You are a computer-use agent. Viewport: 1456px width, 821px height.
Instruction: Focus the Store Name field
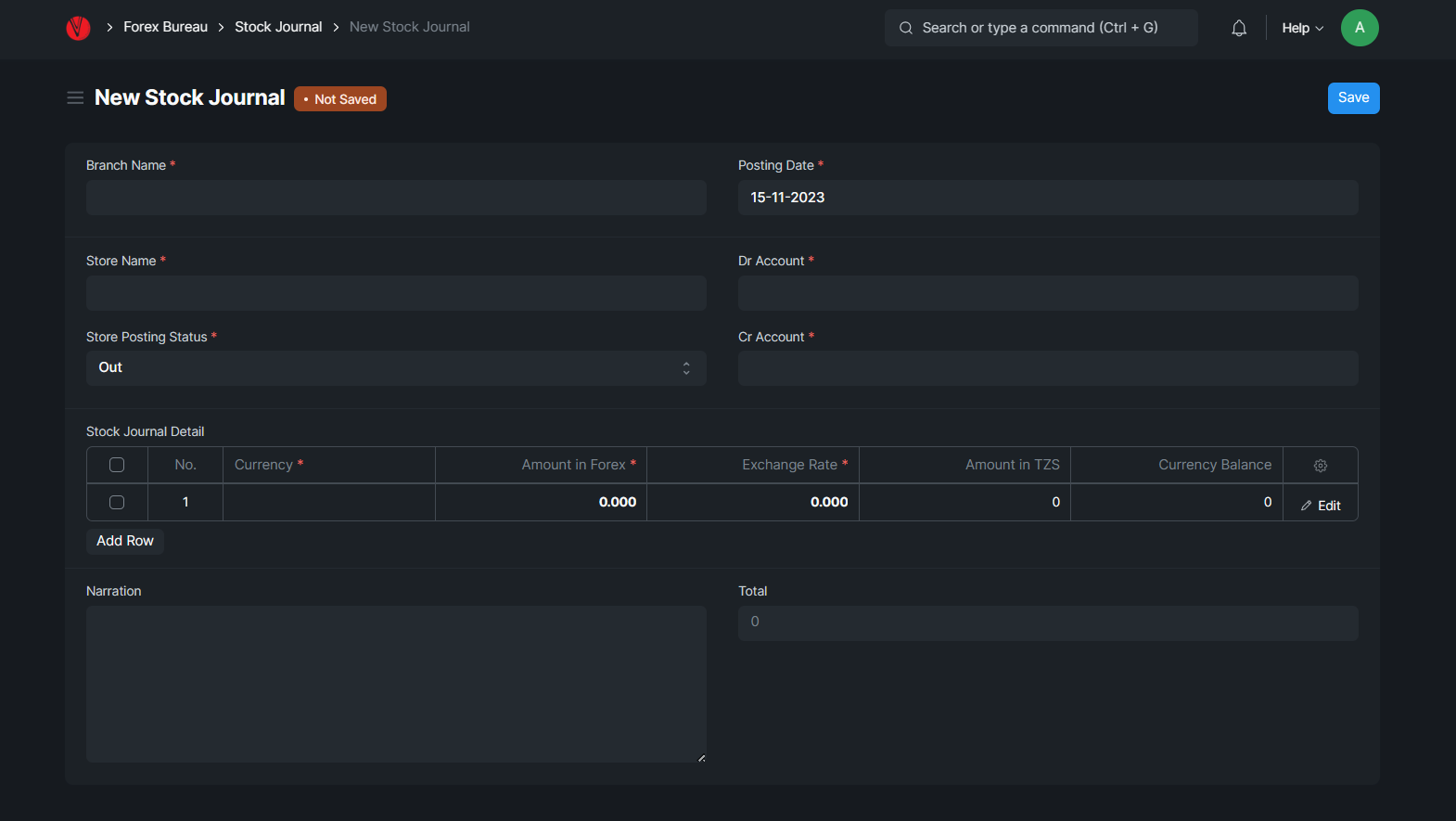click(x=396, y=293)
